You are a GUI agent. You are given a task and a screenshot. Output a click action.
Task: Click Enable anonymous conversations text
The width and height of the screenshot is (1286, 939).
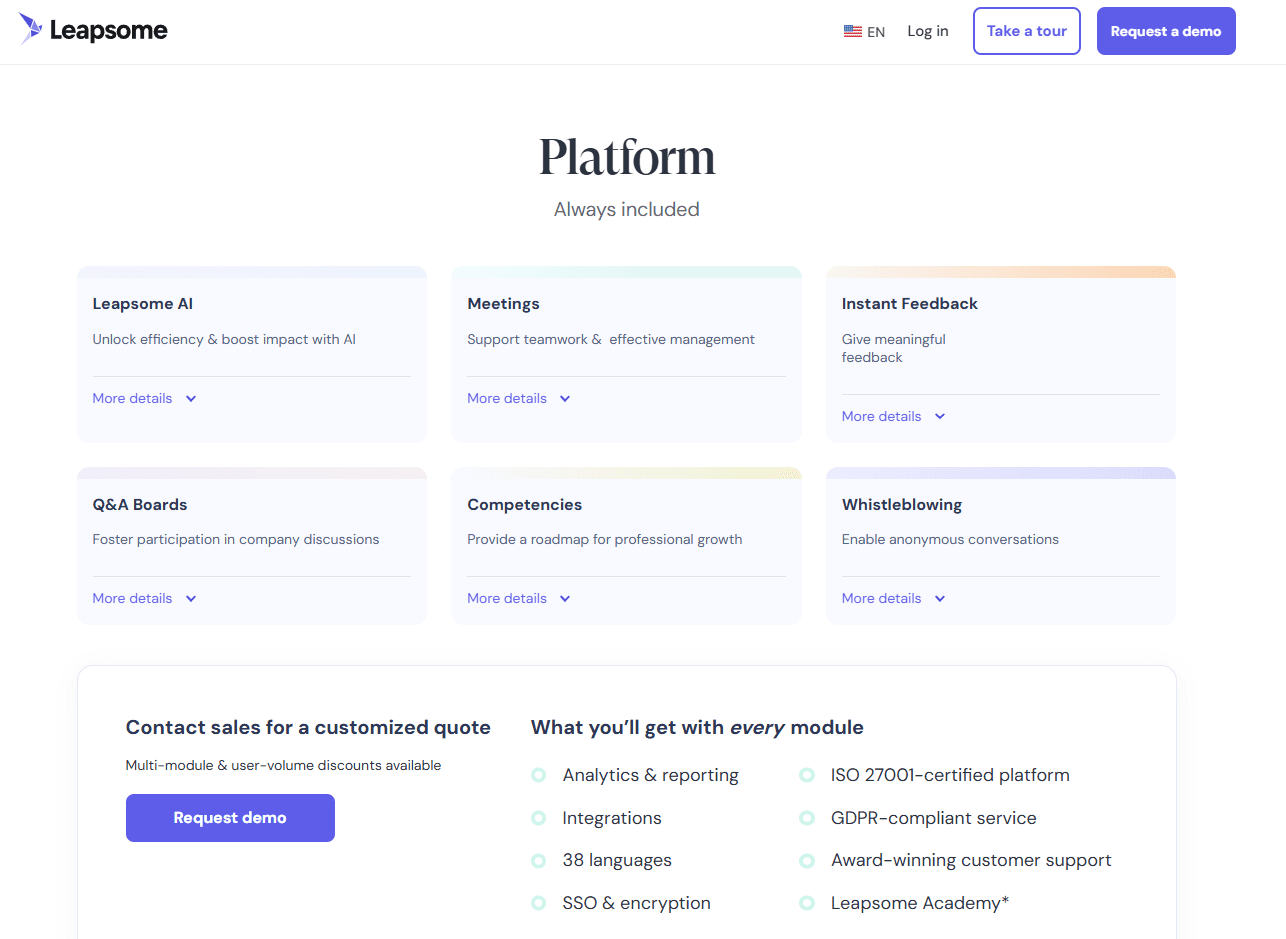click(x=950, y=539)
